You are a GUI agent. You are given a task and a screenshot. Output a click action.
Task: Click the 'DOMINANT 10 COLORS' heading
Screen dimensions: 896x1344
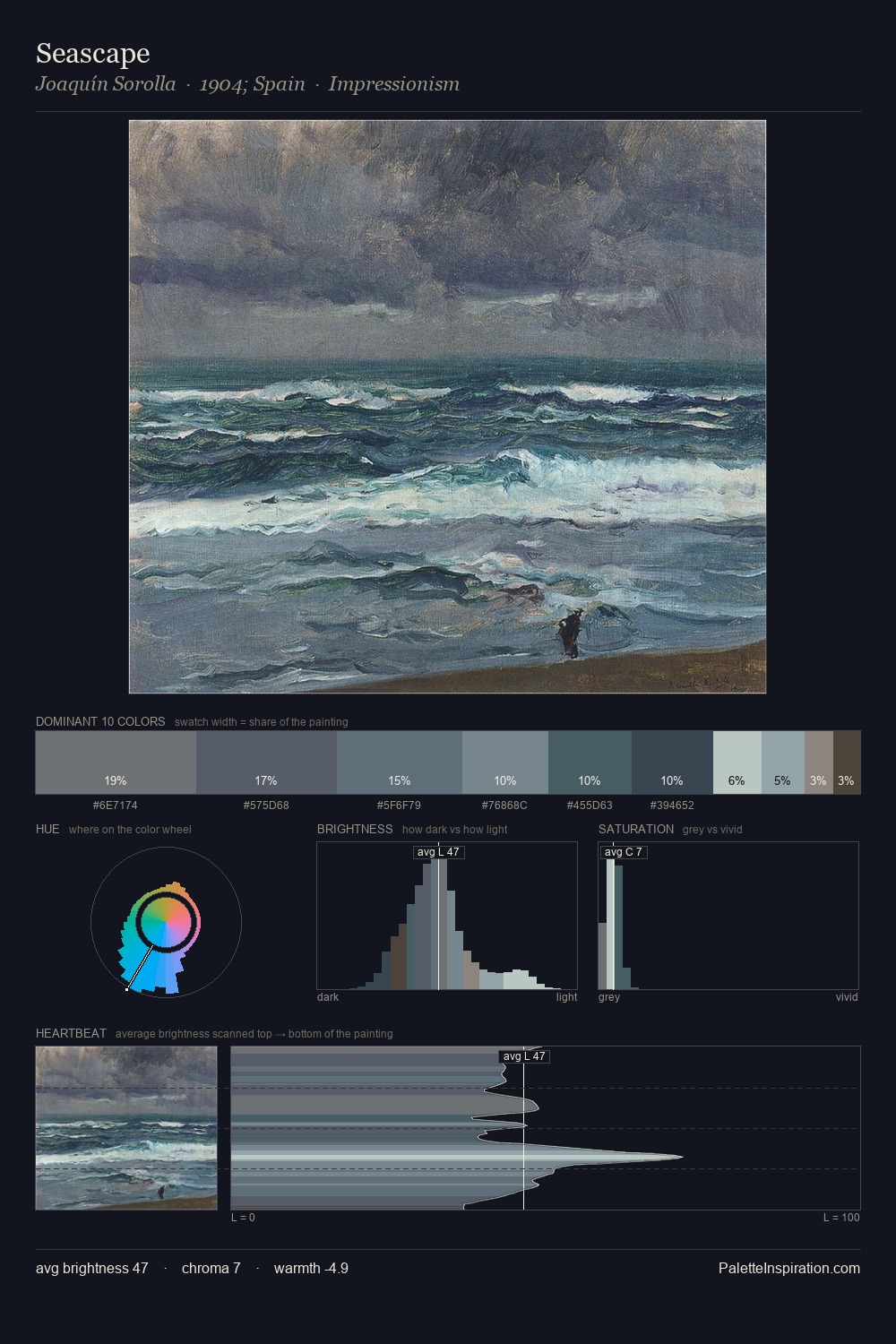click(x=100, y=721)
